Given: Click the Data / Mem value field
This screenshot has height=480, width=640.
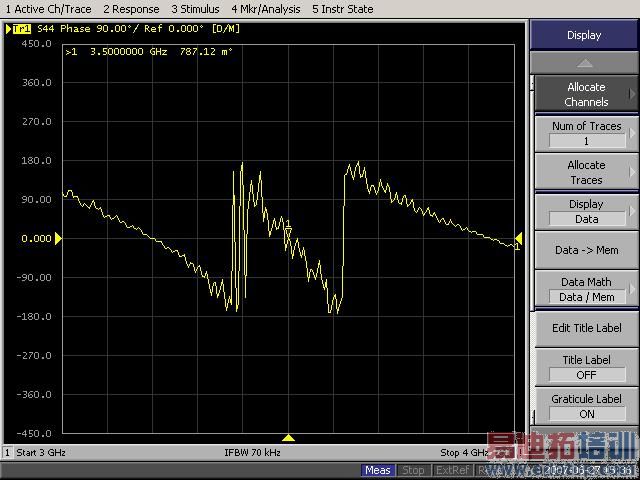Looking at the screenshot, I should point(587,297).
